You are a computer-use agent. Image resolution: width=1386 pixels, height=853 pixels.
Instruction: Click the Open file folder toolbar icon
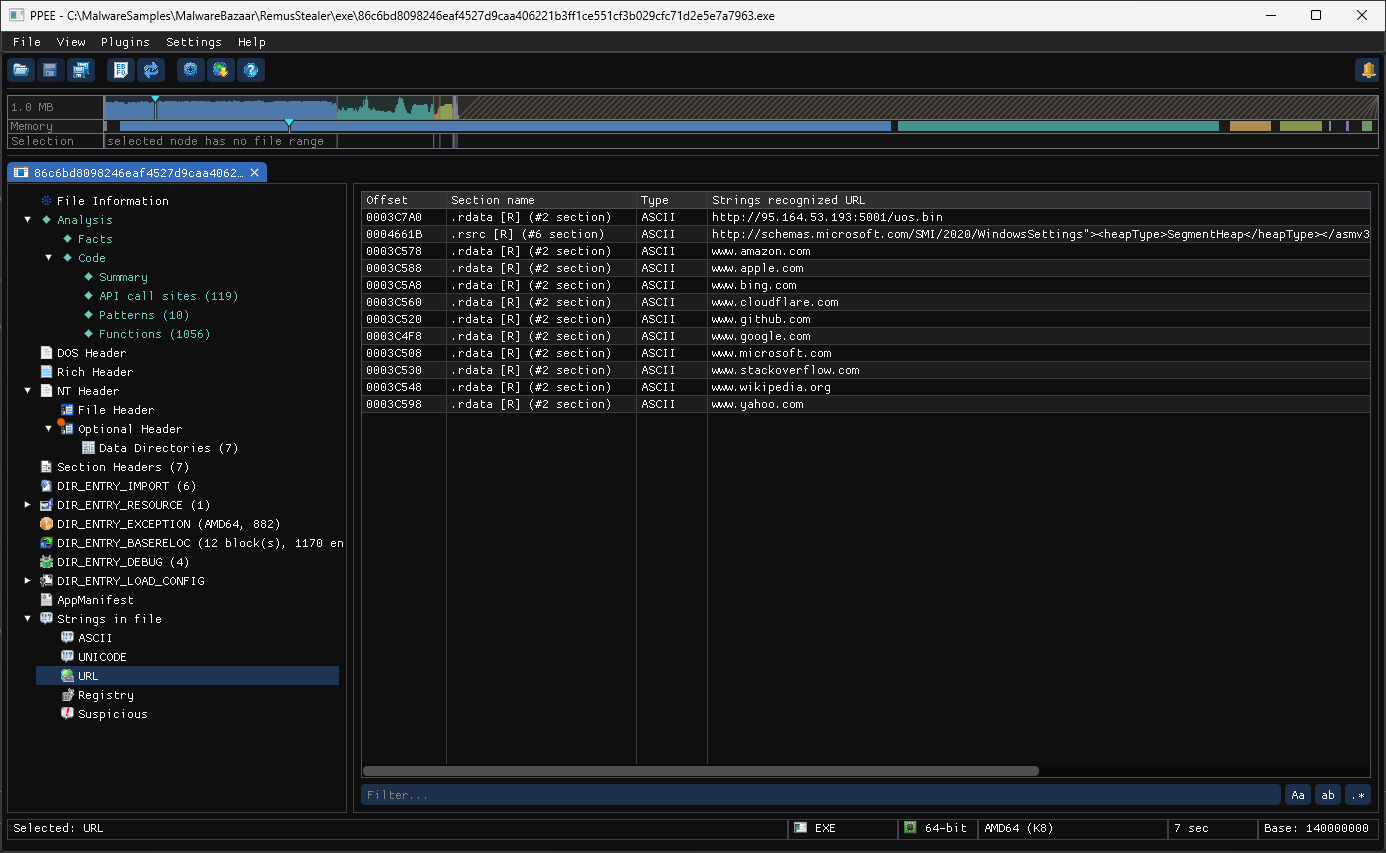(20, 70)
